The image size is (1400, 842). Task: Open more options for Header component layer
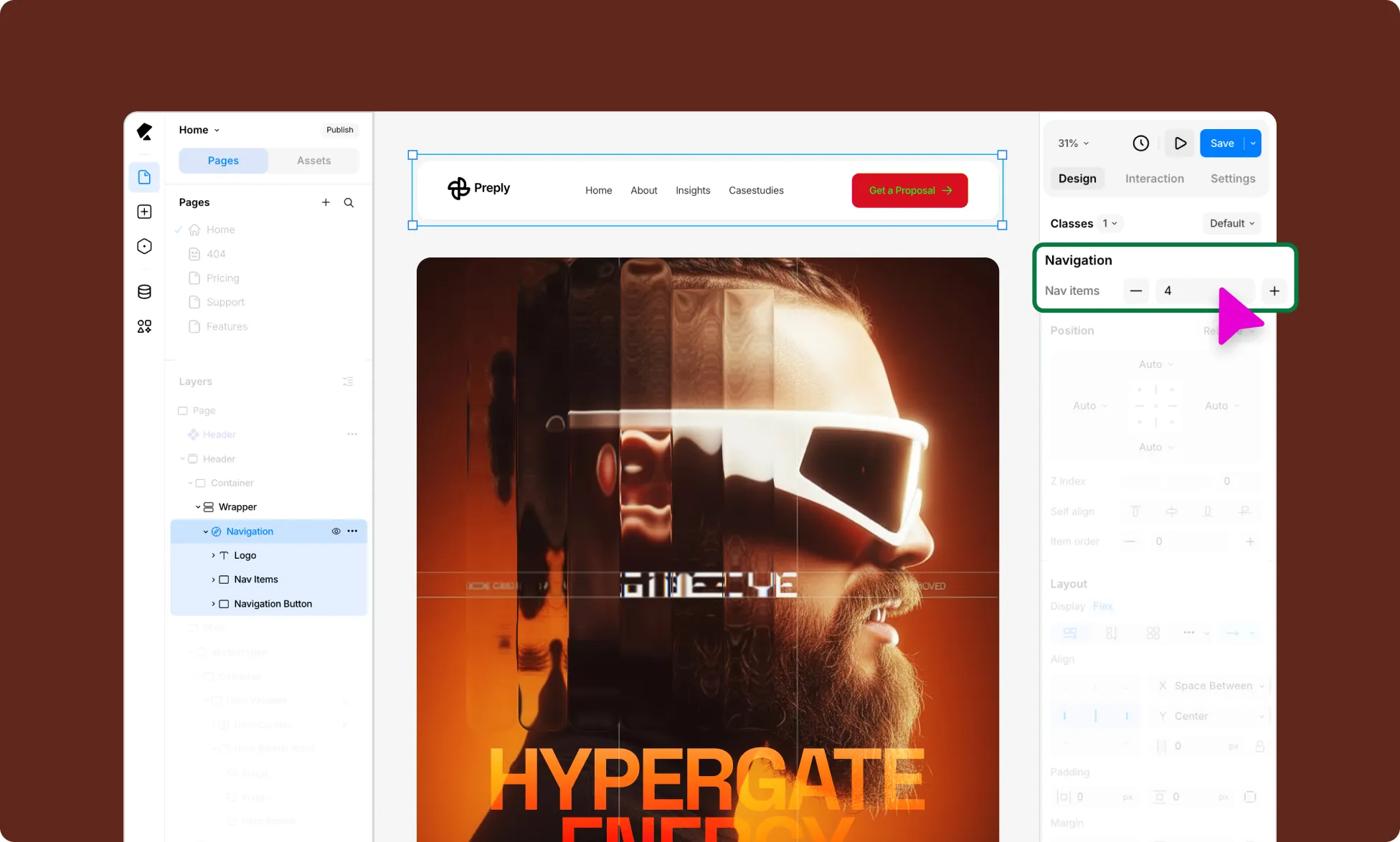[352, 434]
